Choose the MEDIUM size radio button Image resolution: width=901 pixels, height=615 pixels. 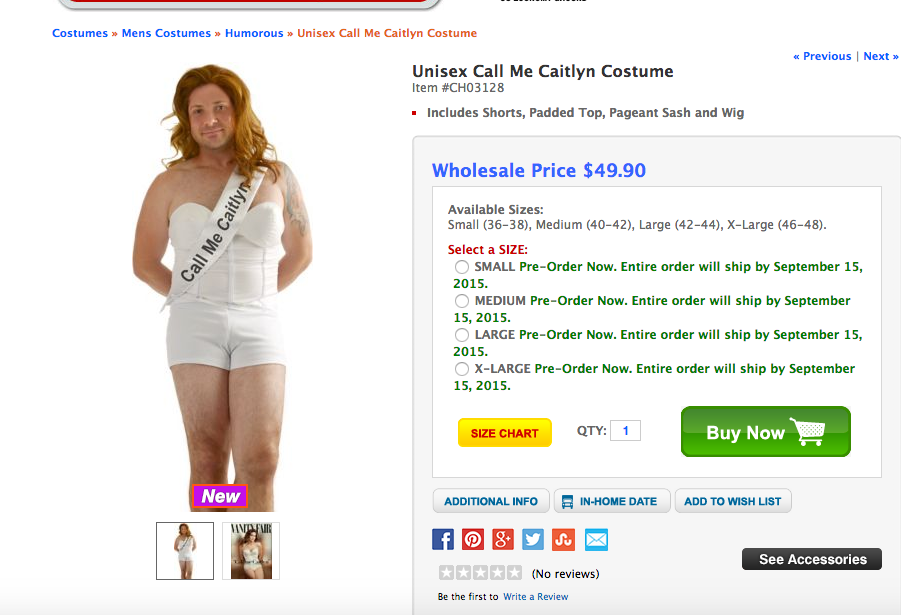pyautogui.click(x=462, y=301)
